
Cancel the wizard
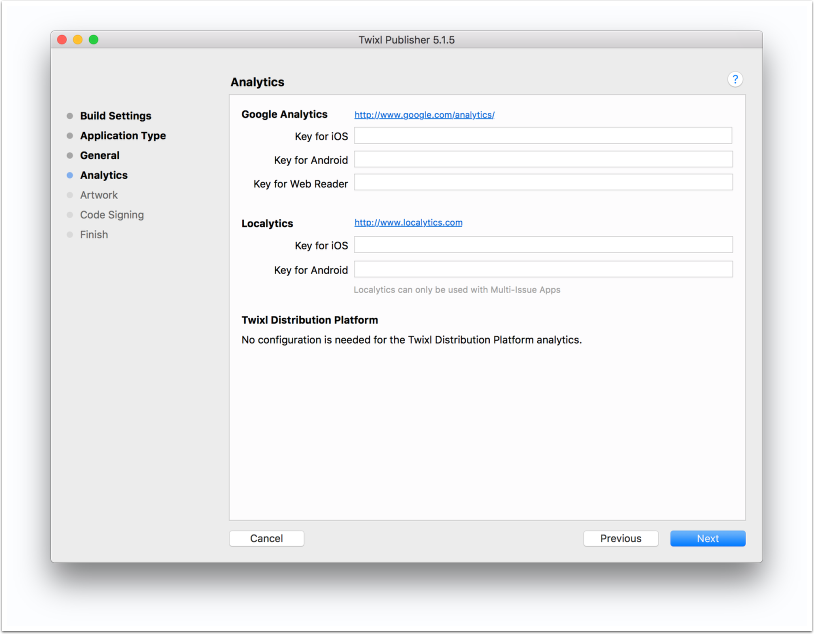(x=266, y=538)
